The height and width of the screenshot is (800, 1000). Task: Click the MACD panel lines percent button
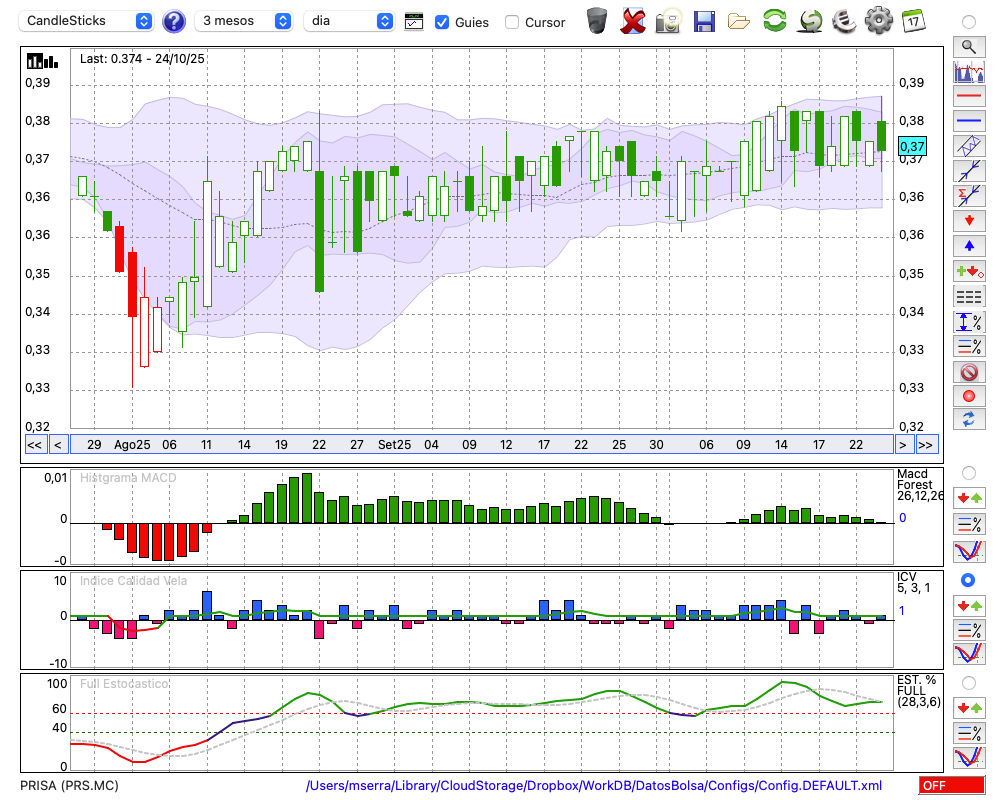(x=969, y=524)
